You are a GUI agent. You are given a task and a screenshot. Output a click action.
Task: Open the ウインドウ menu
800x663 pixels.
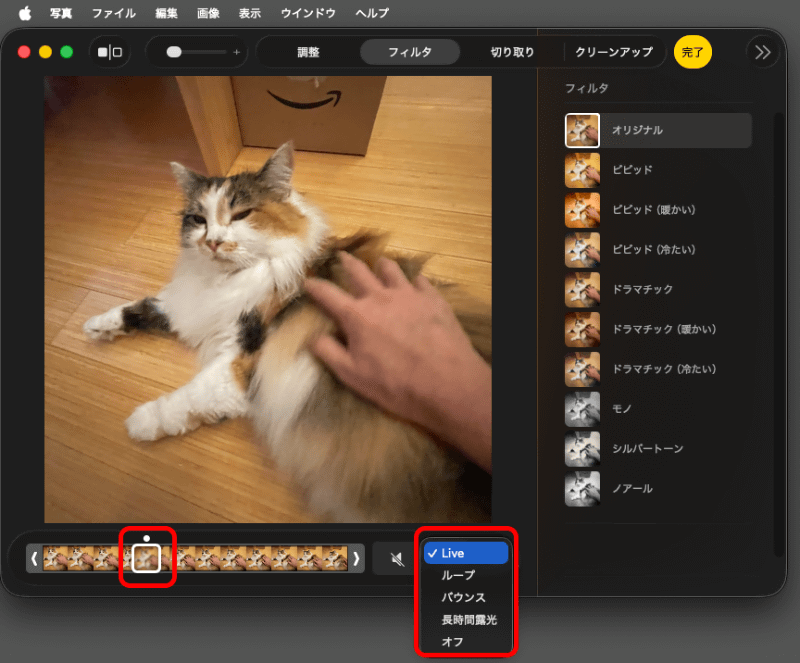(308, 13)
